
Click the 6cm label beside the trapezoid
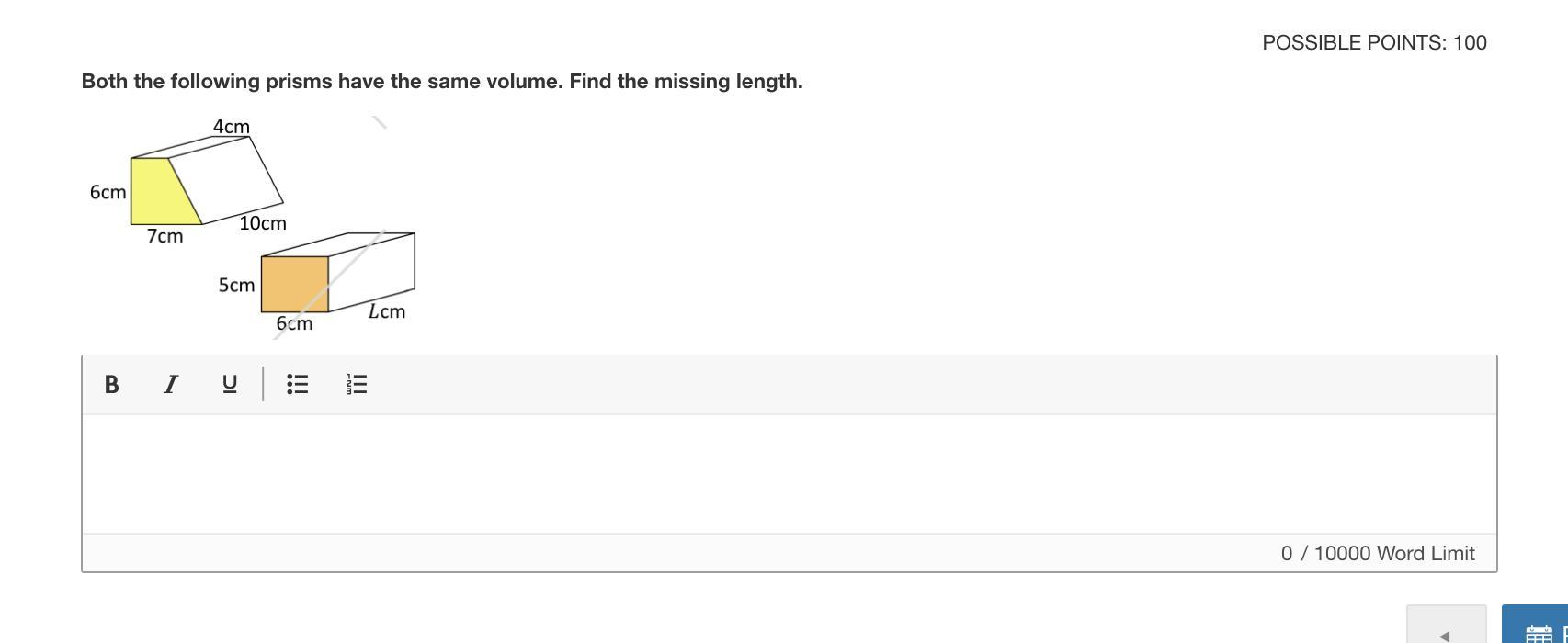(108, 192)
